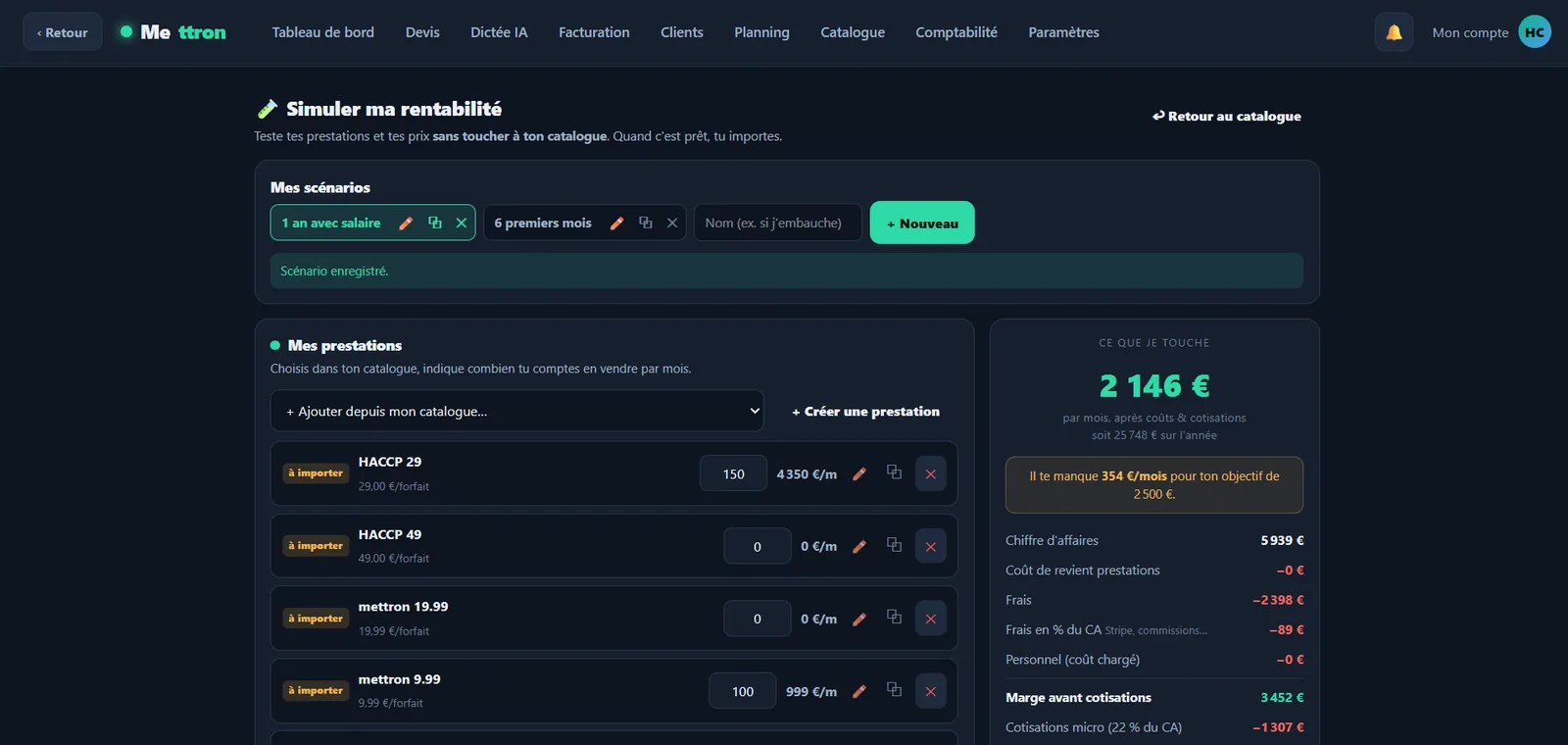This screenshot has width=1568, height=745.
Task: Select the '6 premiers mois' scenario tab
Action: (x=543, y=223)
